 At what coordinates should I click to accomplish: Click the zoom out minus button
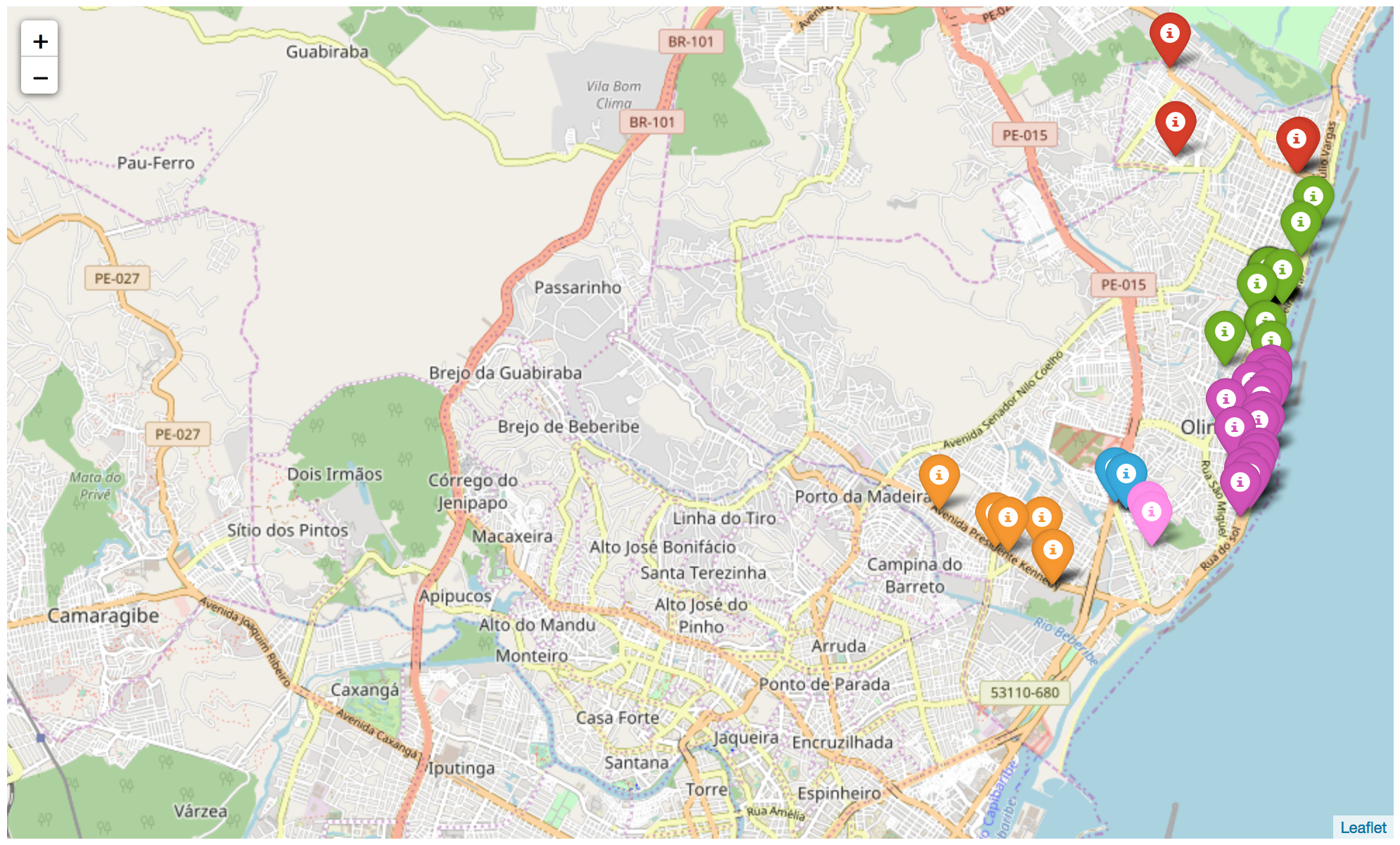(x=40, y=77)
